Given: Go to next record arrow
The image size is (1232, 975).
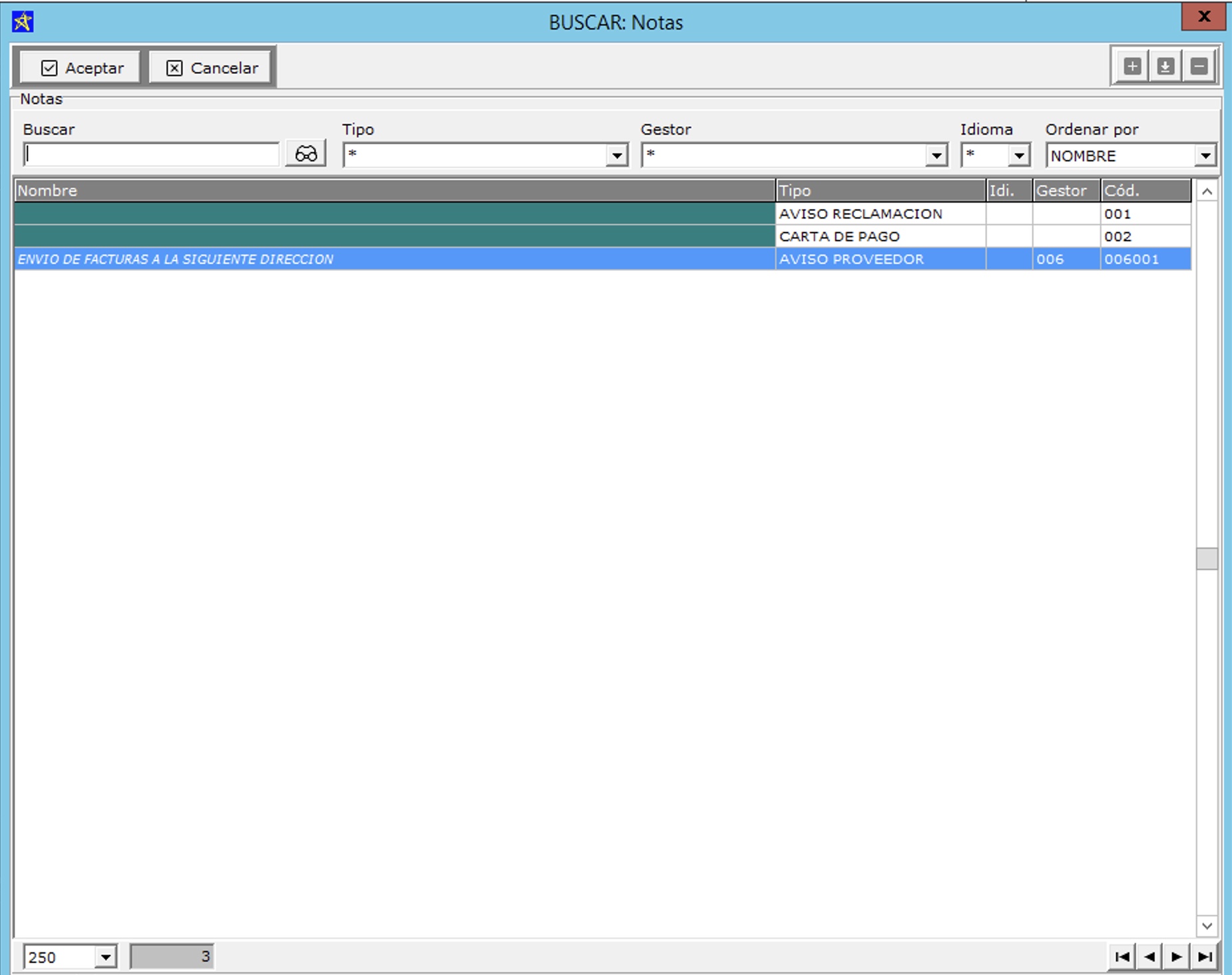Looking at the screenshot, I should coord(1177,957).
